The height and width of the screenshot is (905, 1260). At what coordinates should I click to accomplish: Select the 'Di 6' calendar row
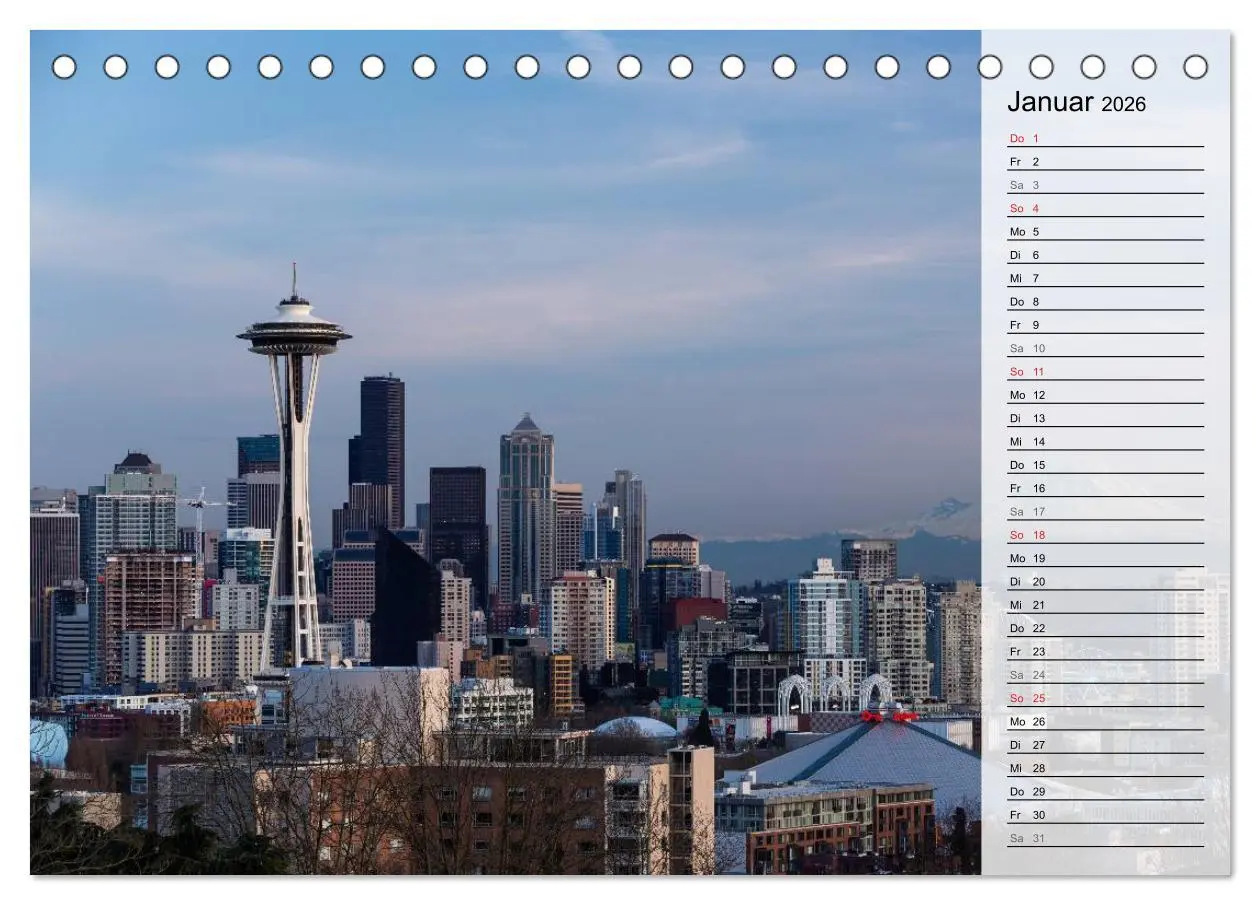(x=1105, y=255)
